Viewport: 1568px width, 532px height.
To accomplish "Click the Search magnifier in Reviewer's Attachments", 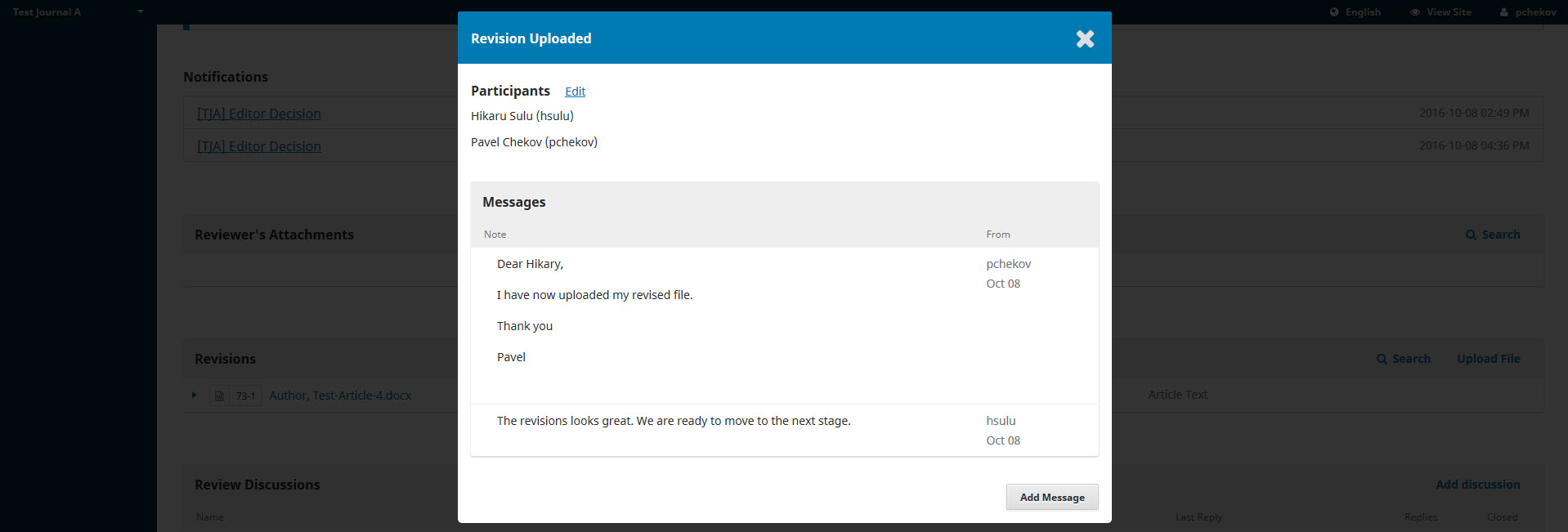I will click(1471, 235).
